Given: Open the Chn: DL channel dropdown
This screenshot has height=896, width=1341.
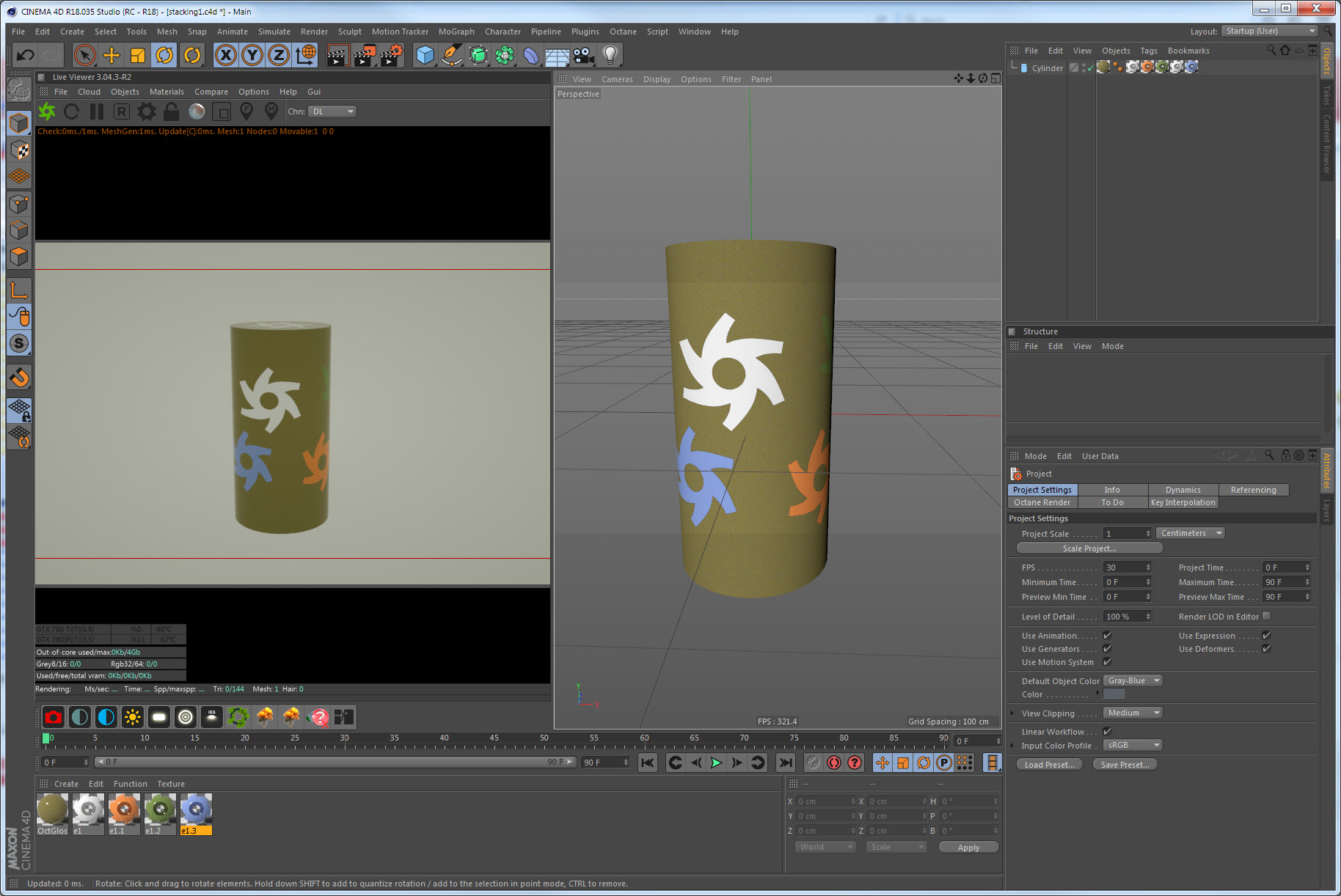Looking at the screenshot, I should (x=332, y=111).
